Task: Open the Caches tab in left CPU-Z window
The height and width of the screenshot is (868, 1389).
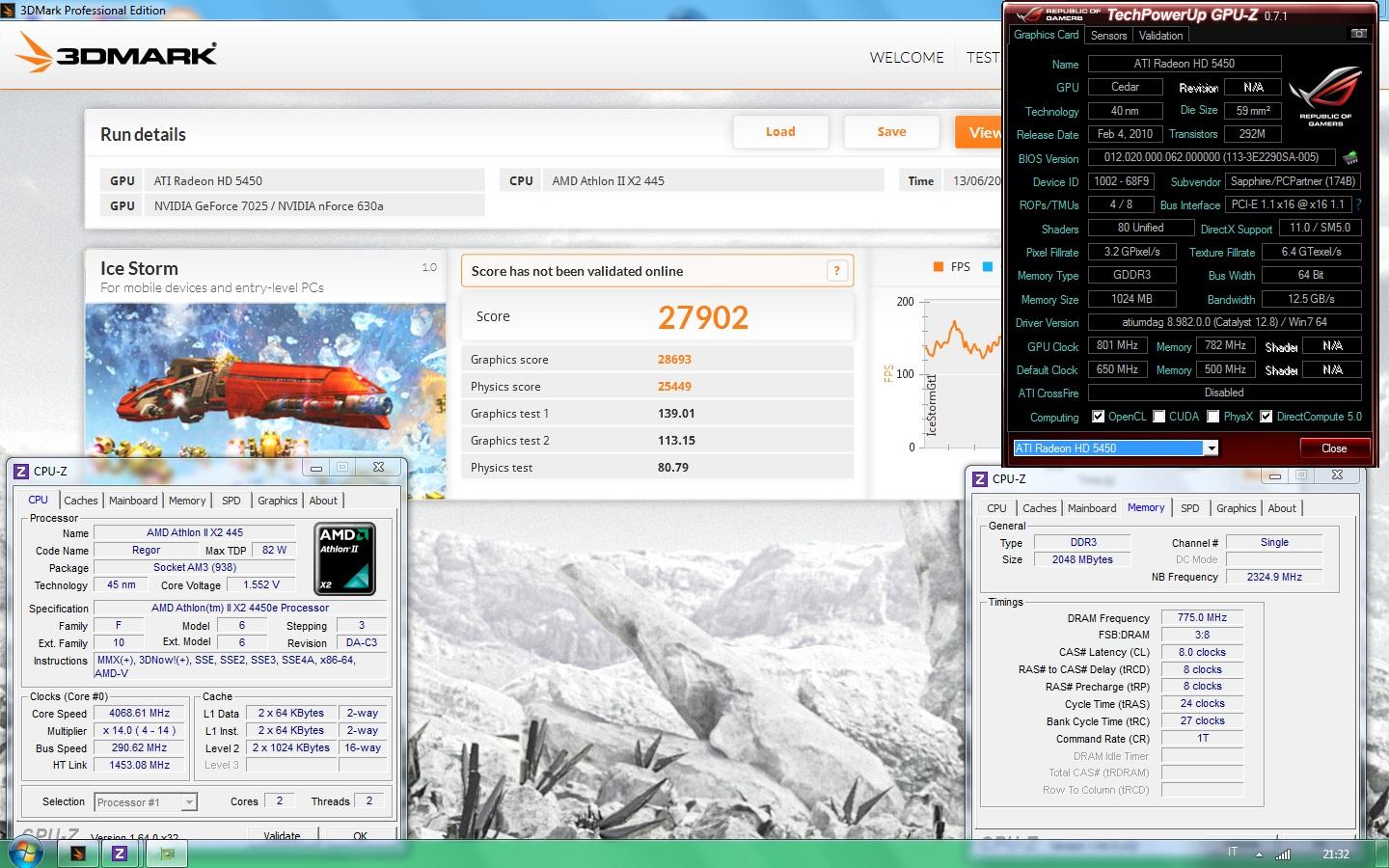Action: (x=81, y=501)
